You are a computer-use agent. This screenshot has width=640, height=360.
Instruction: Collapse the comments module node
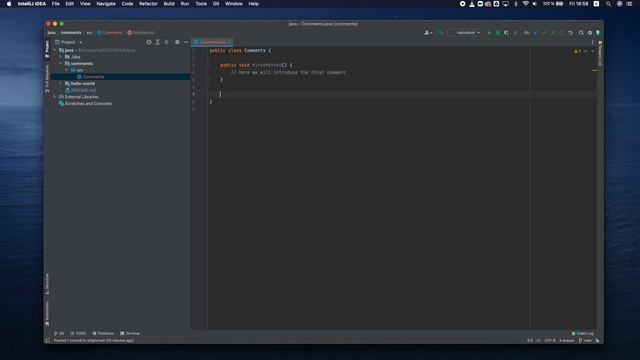(x=61, y=64)
